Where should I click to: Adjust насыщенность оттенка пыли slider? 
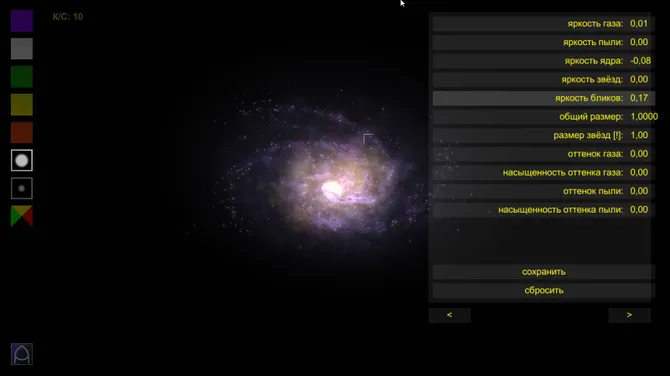544,210
